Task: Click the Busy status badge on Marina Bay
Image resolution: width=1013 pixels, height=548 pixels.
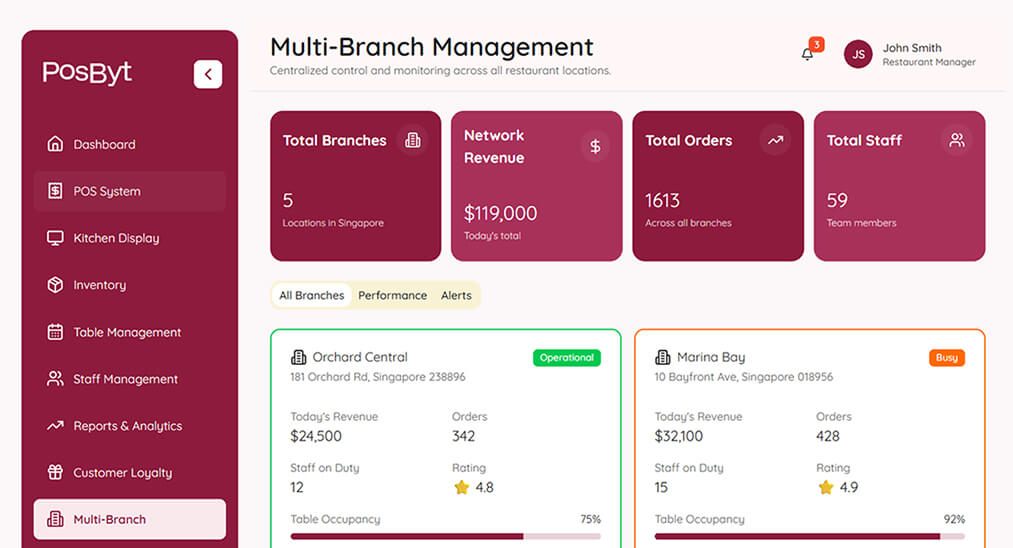Action: [x=946, y=357]
